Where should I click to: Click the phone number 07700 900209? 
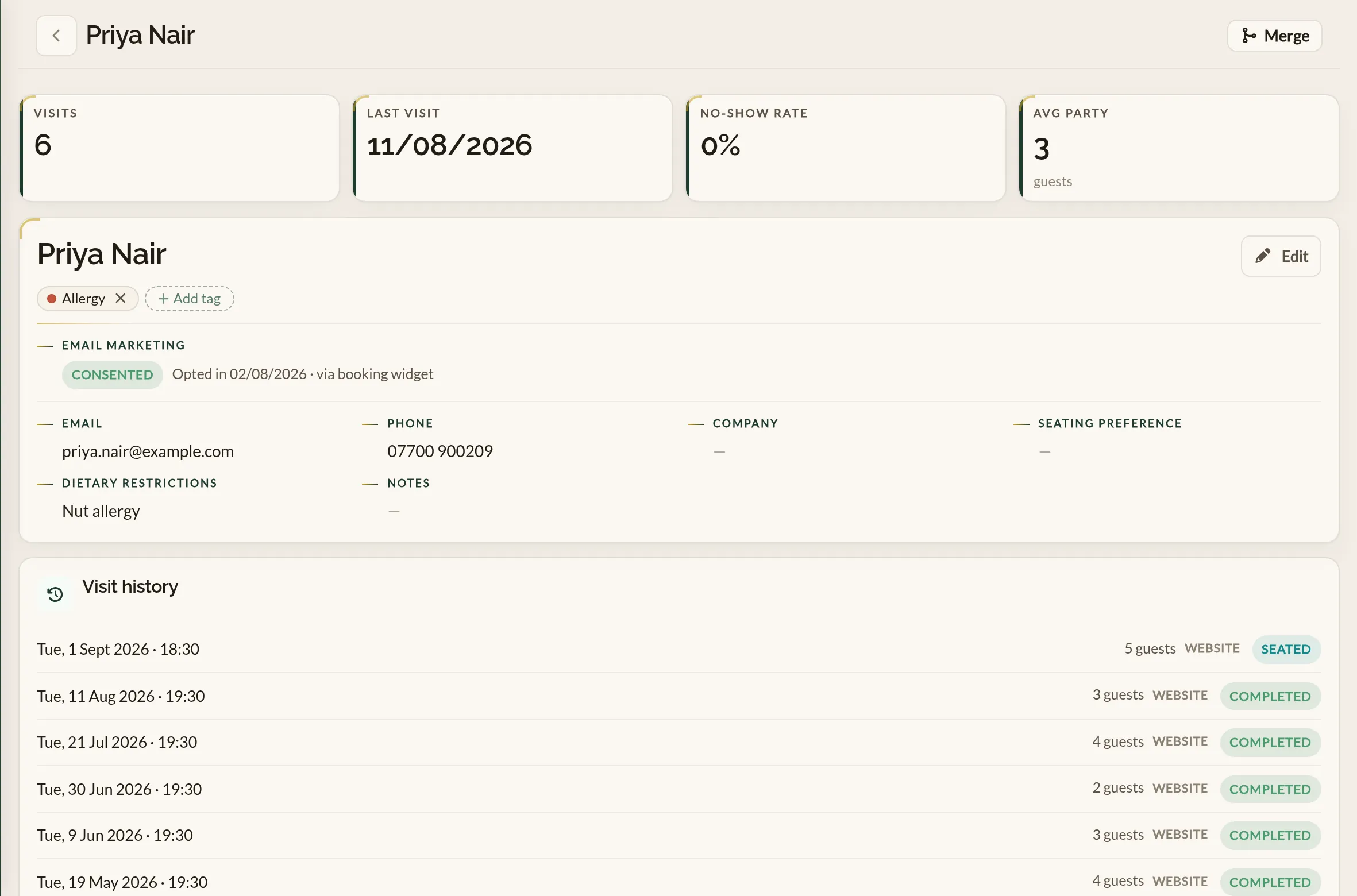[x=440, y=451]
